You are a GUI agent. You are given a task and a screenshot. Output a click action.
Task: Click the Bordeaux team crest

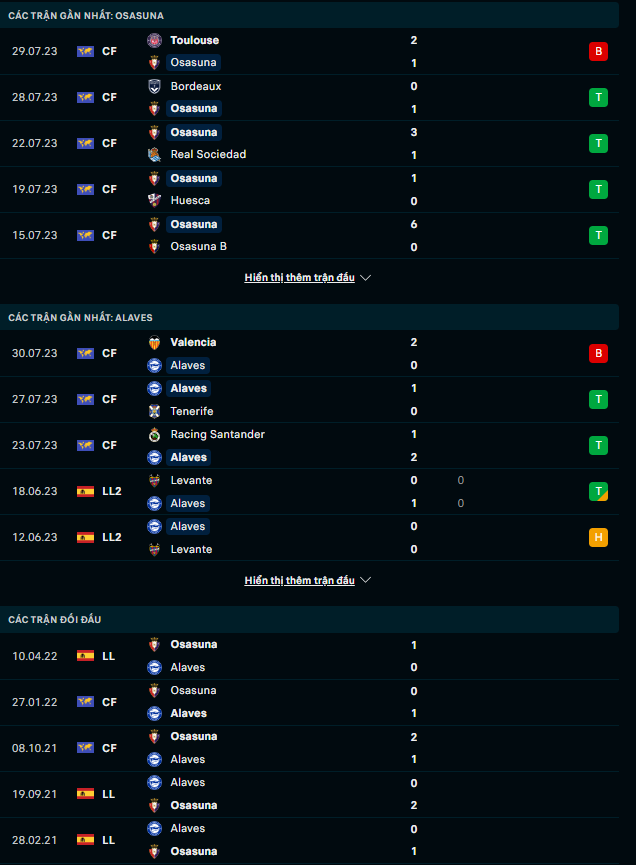[155, 86]
